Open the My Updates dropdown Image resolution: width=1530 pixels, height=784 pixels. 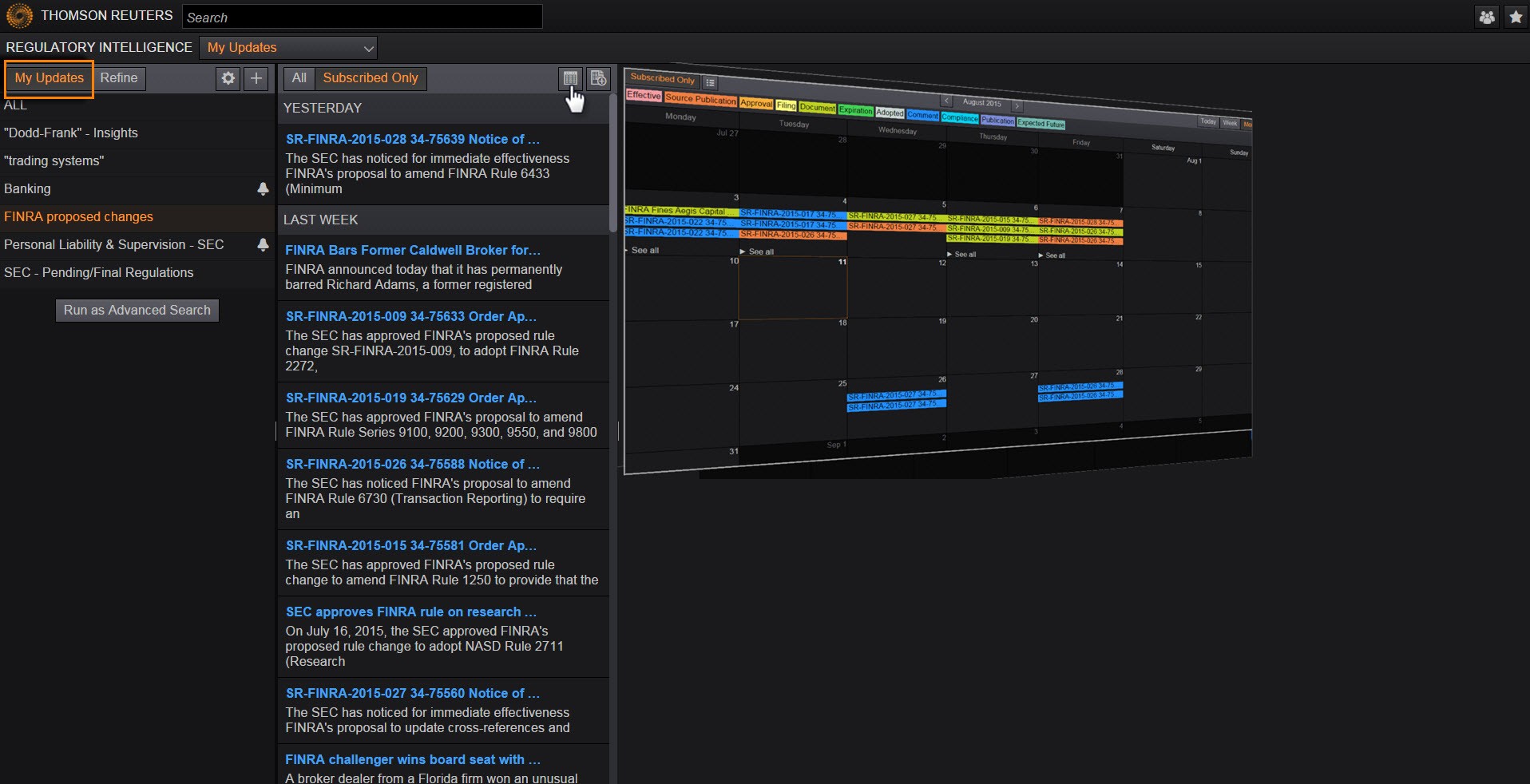288,48
